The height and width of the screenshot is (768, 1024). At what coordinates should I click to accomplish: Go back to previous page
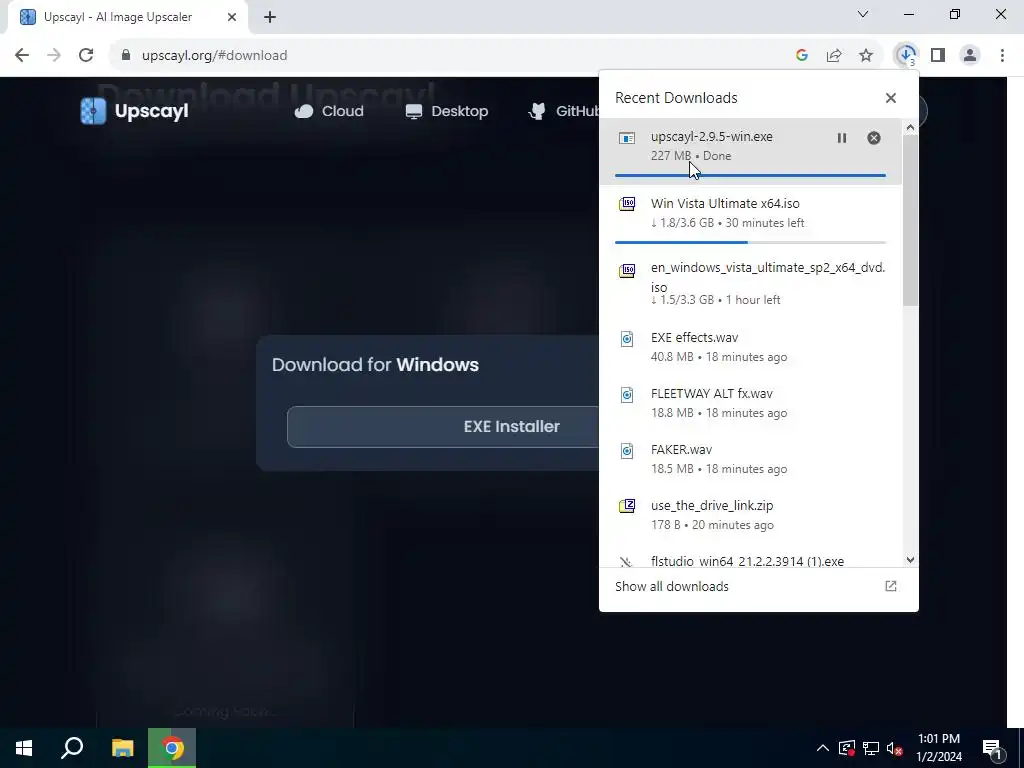(x=22, y=56)
